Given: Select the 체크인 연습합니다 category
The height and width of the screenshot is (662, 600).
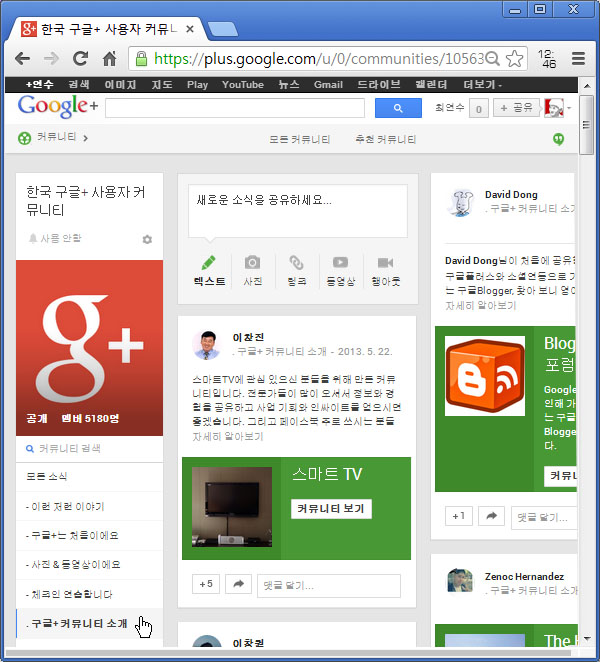Looking at the screenshot, I should (x=90, y=594).
